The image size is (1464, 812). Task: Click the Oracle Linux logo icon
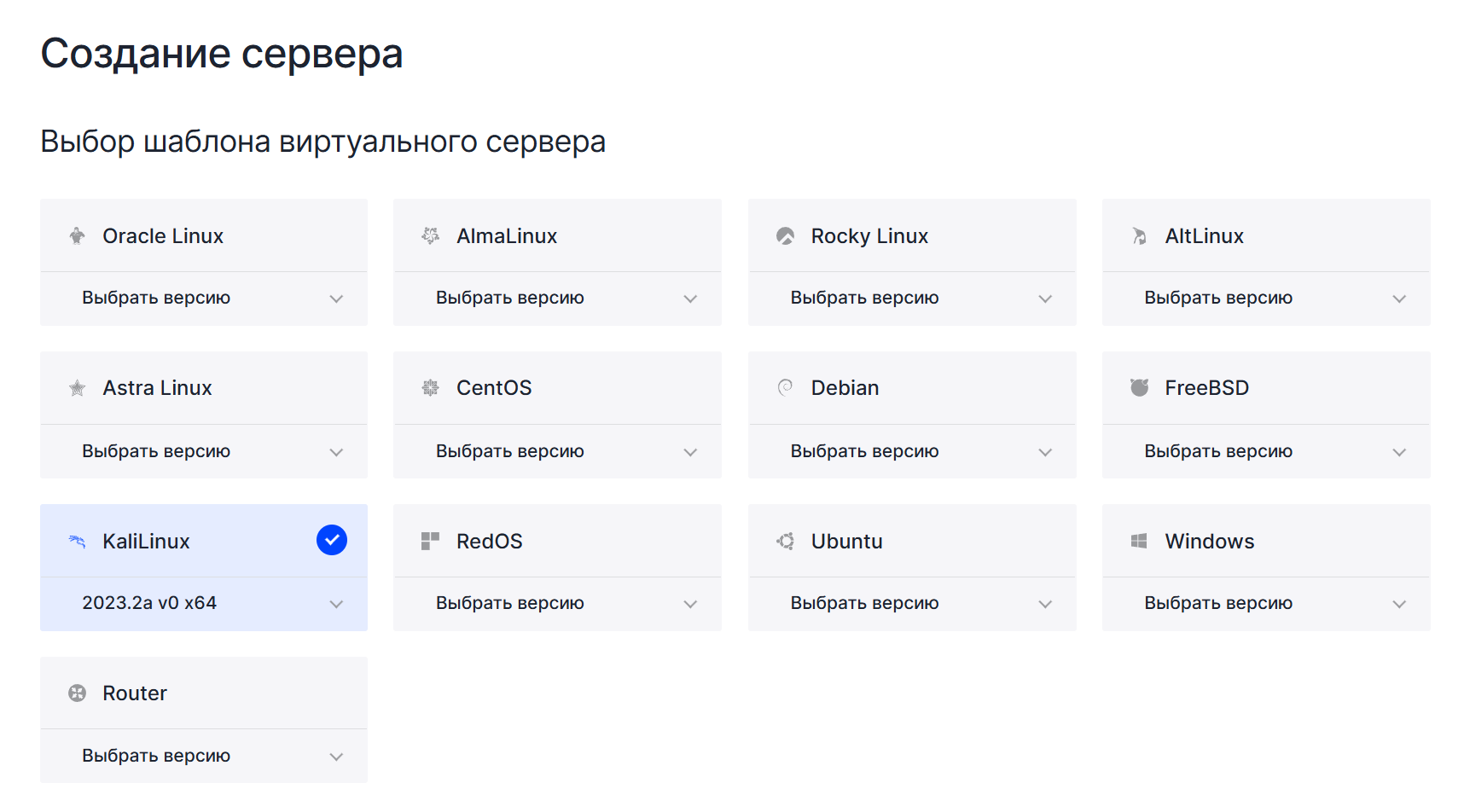pyautogui.click(x=78, y=235)
